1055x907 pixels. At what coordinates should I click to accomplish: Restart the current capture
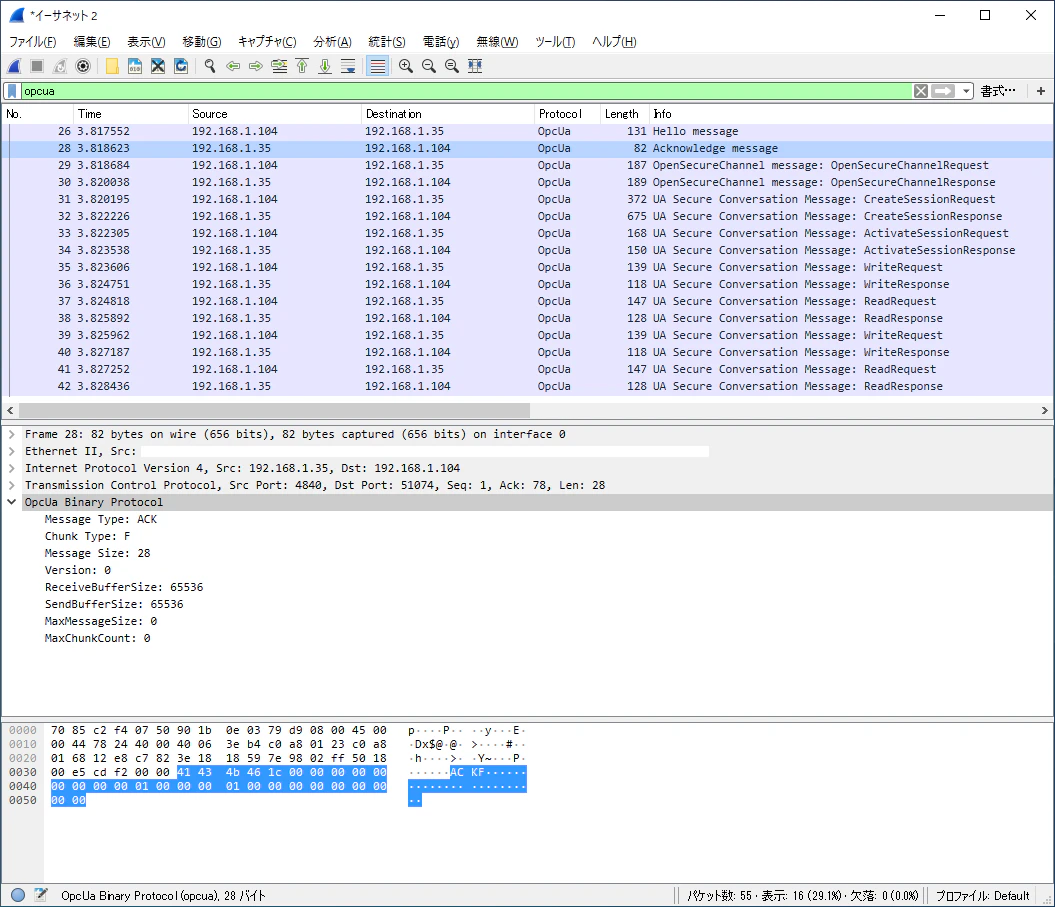[60, 66]
